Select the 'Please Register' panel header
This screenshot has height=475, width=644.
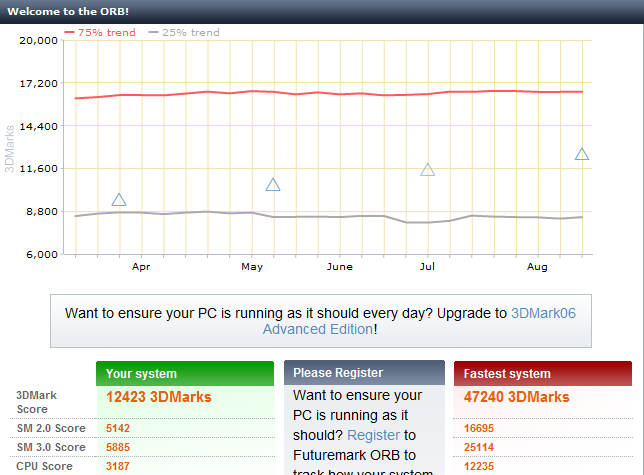[364, 373]
